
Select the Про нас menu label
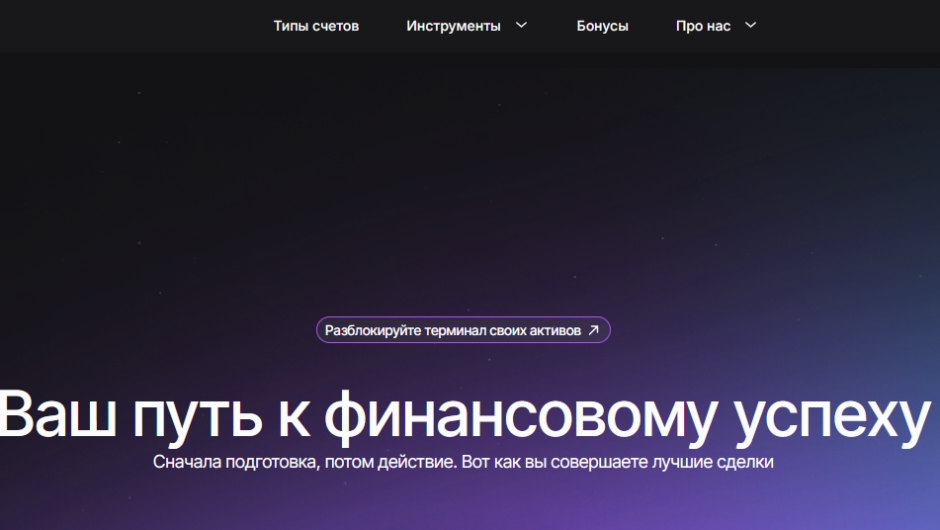[x=703, y=26]
